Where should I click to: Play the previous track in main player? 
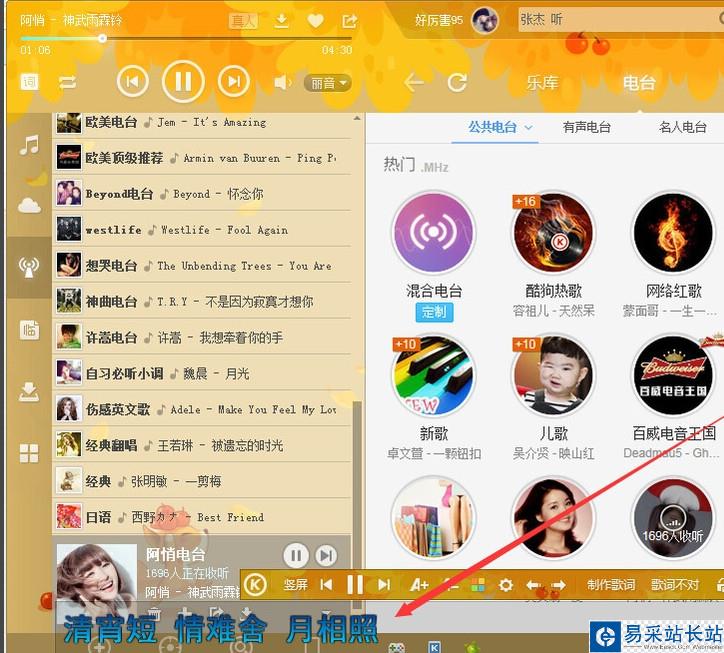133,81
